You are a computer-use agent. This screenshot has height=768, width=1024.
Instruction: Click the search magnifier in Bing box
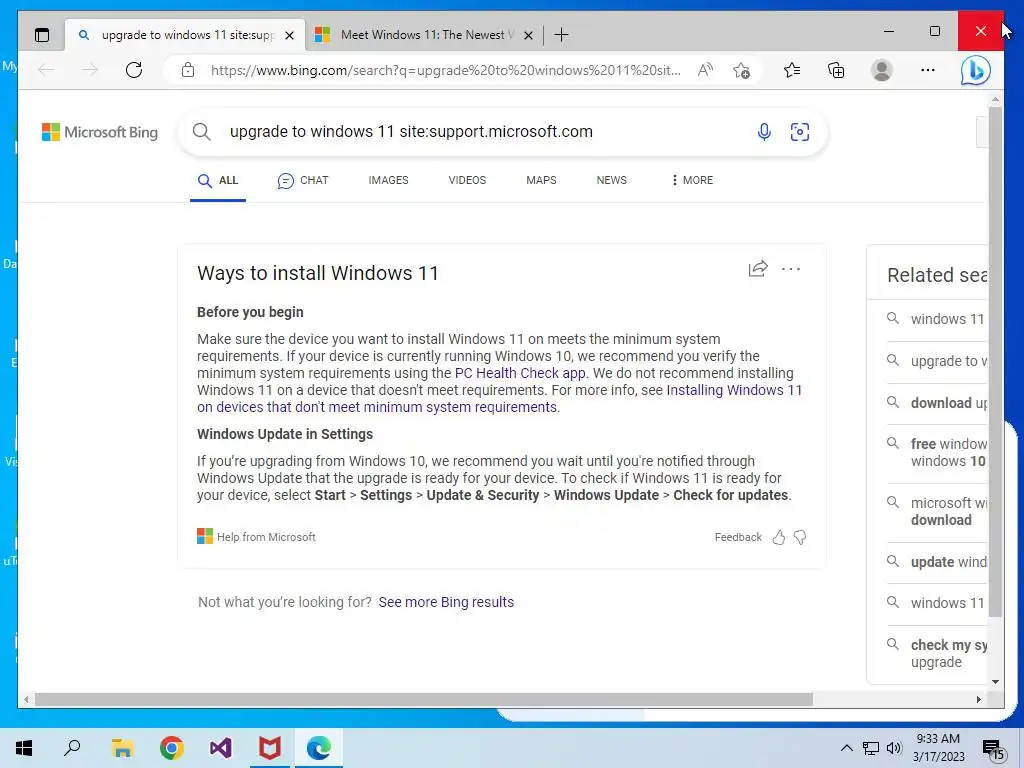coord(202,132)
